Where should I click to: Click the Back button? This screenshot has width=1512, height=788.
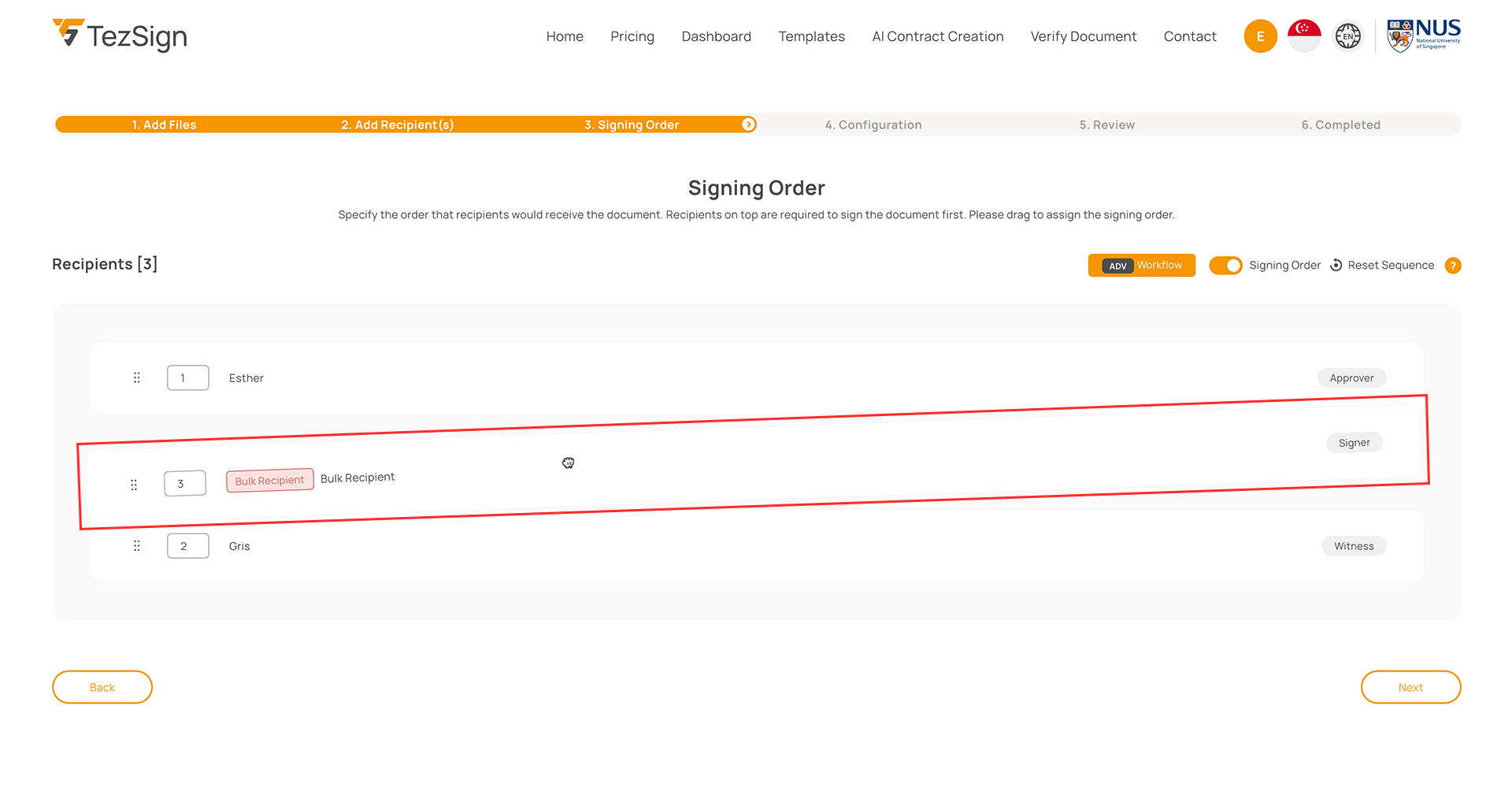pos(102,687)
